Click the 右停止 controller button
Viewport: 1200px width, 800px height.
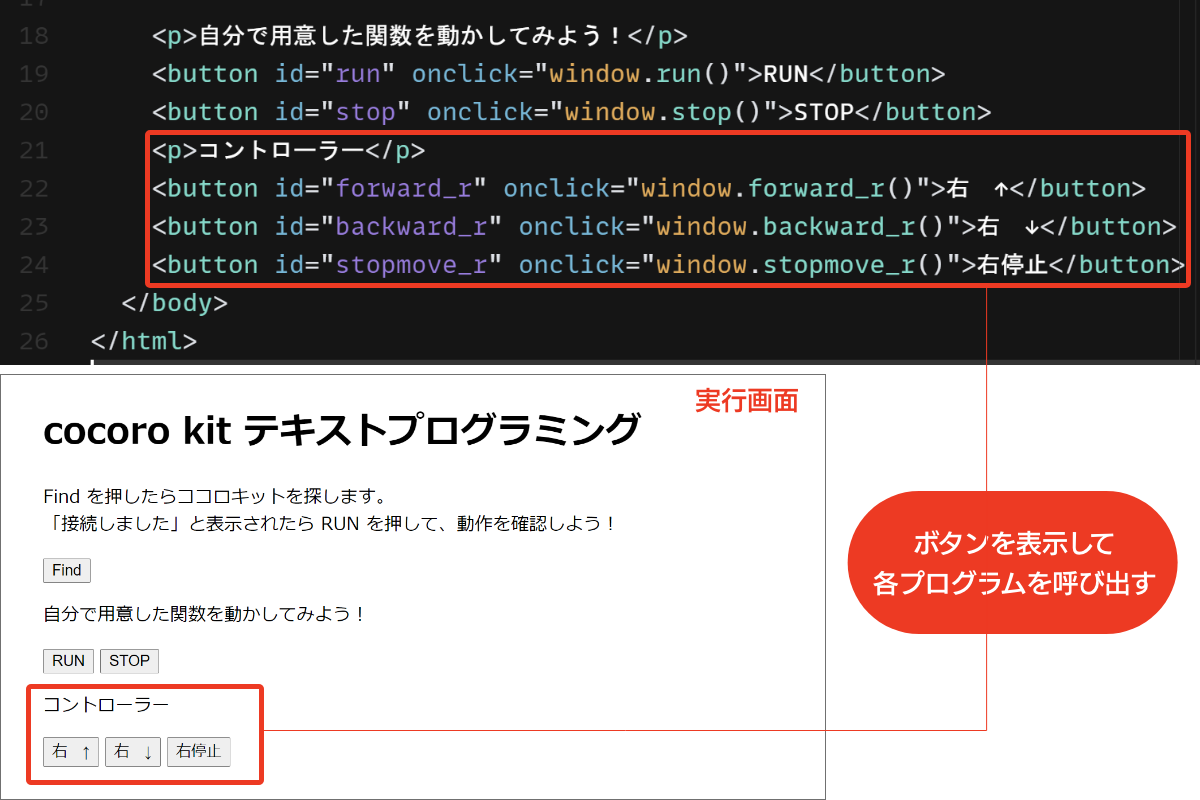(x=198, y=751)
